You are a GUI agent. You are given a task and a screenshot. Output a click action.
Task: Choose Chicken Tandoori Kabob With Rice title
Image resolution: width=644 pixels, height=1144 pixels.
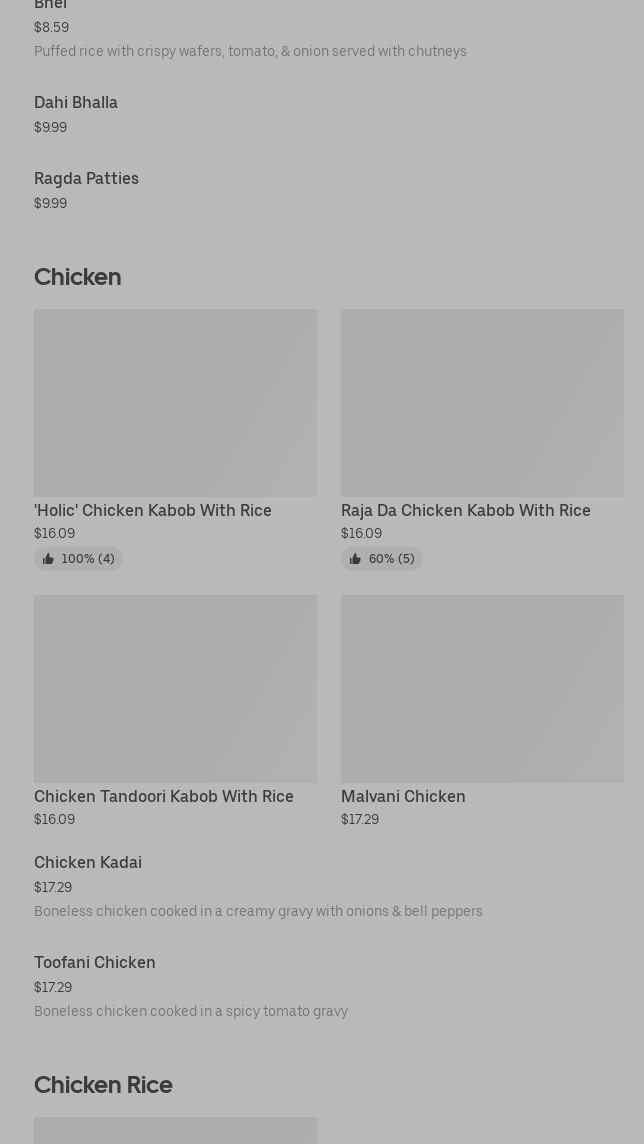[164, 796]
